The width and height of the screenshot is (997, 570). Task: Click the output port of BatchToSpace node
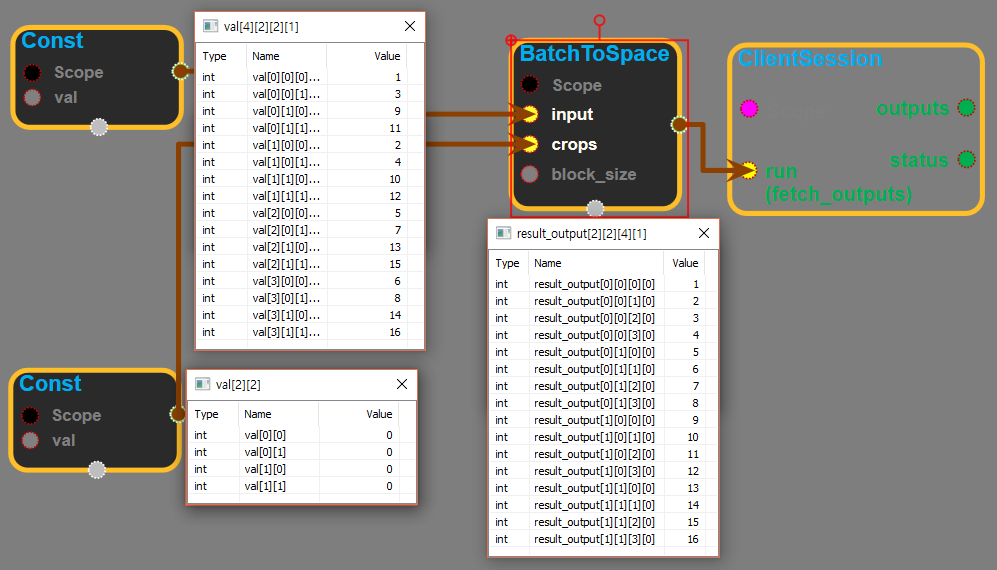pyautogui.click(x=679, y=124)
